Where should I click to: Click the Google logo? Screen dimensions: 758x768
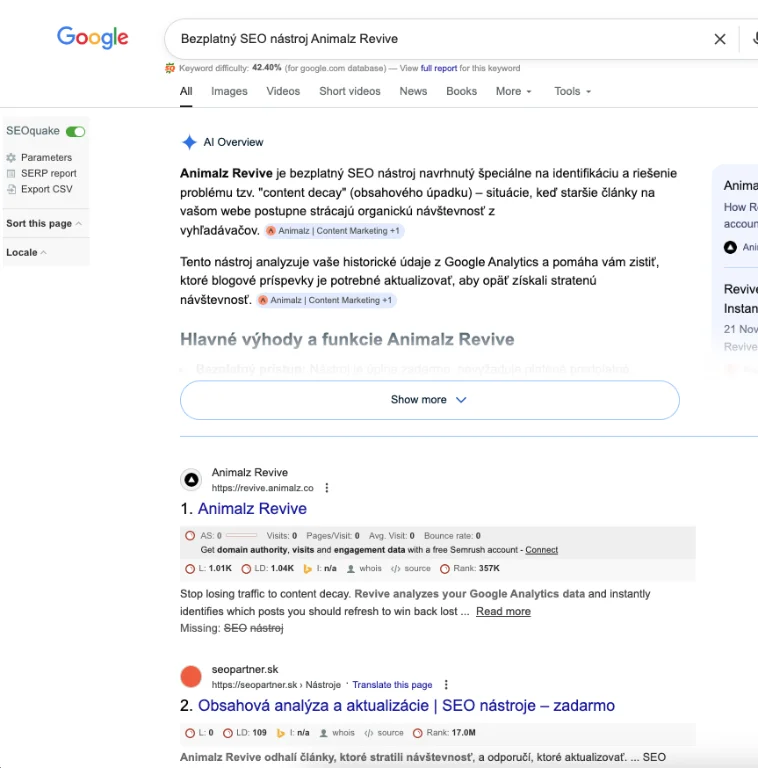[92, 38]
